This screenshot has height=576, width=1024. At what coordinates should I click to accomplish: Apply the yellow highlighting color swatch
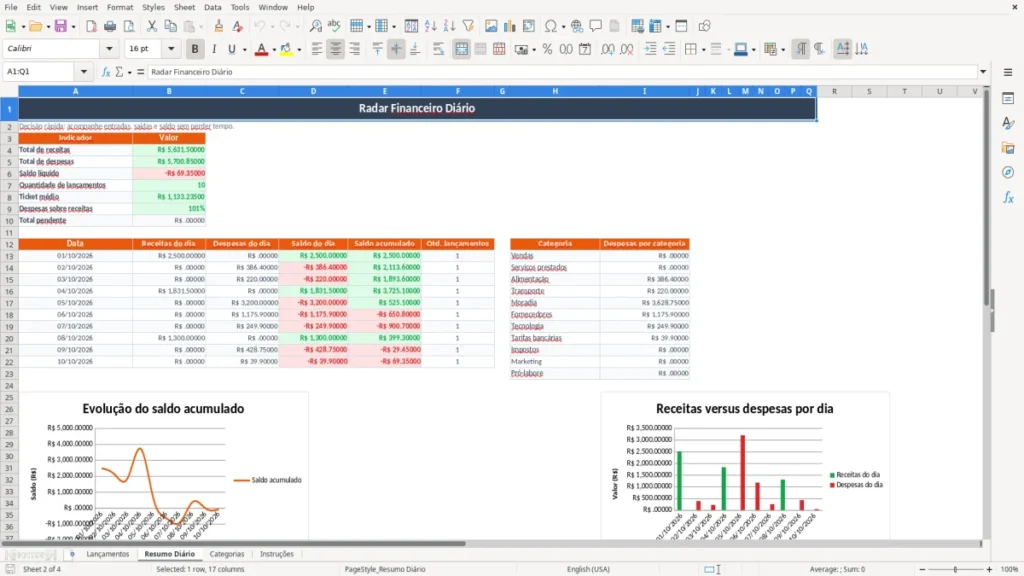point(287,49)
